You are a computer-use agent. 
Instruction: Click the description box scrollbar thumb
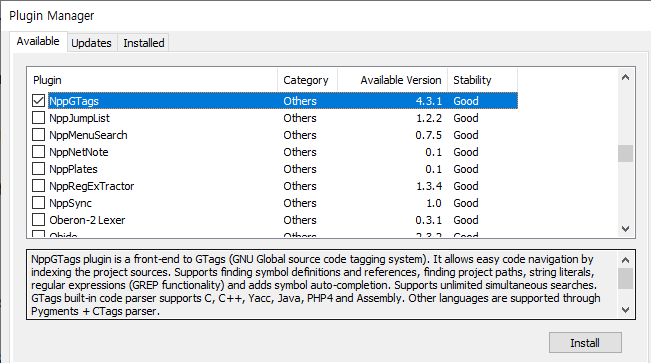[x=625, y=278]
